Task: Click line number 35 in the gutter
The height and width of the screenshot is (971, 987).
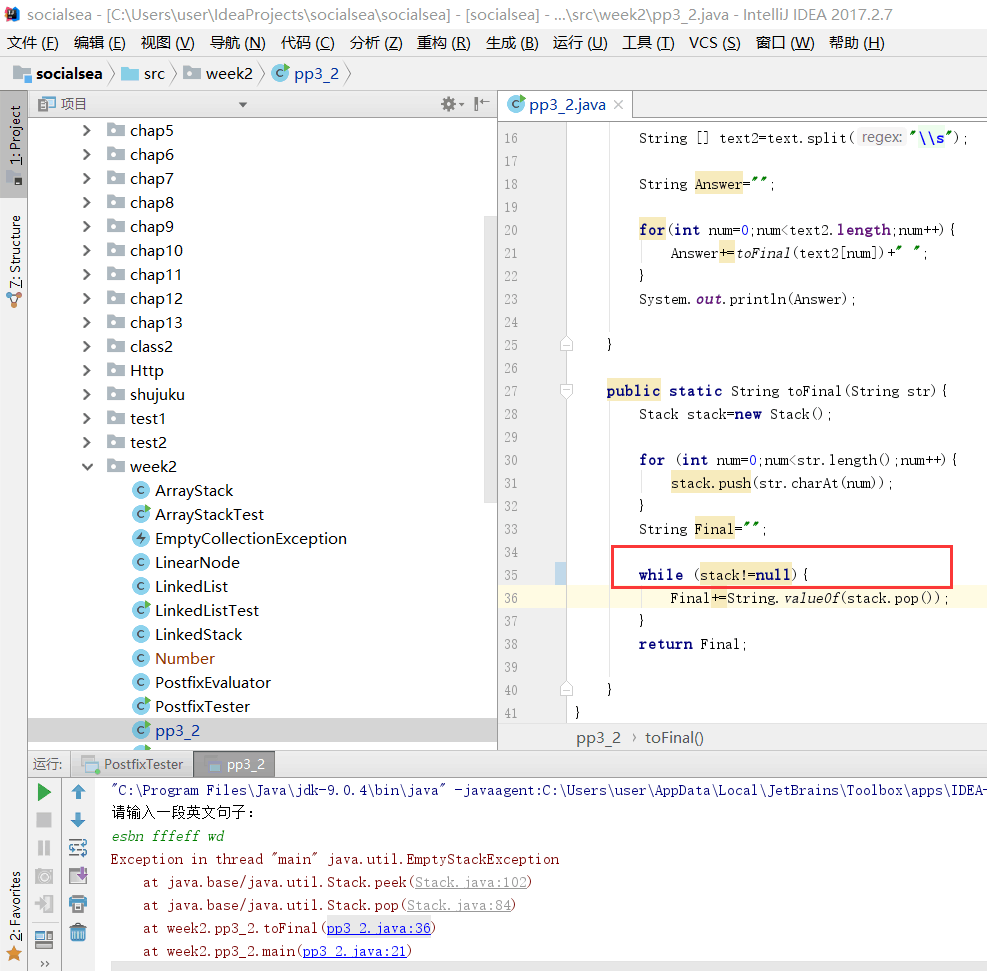Action: click(511, 575)
